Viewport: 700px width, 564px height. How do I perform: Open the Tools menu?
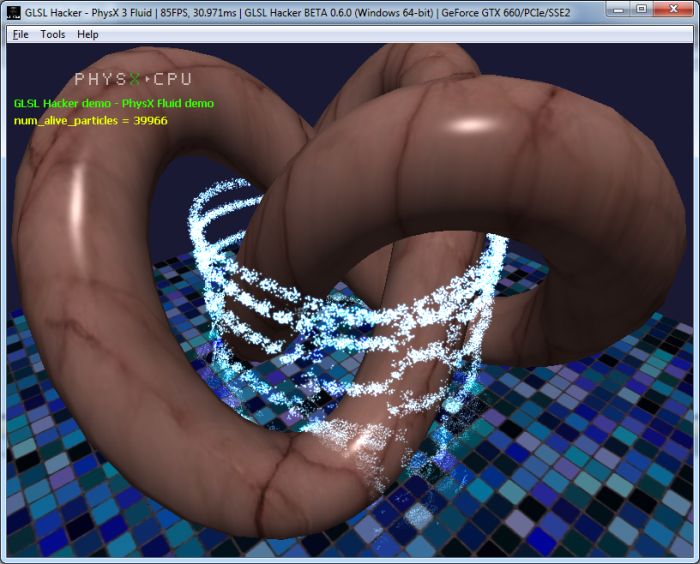(53, 34)
